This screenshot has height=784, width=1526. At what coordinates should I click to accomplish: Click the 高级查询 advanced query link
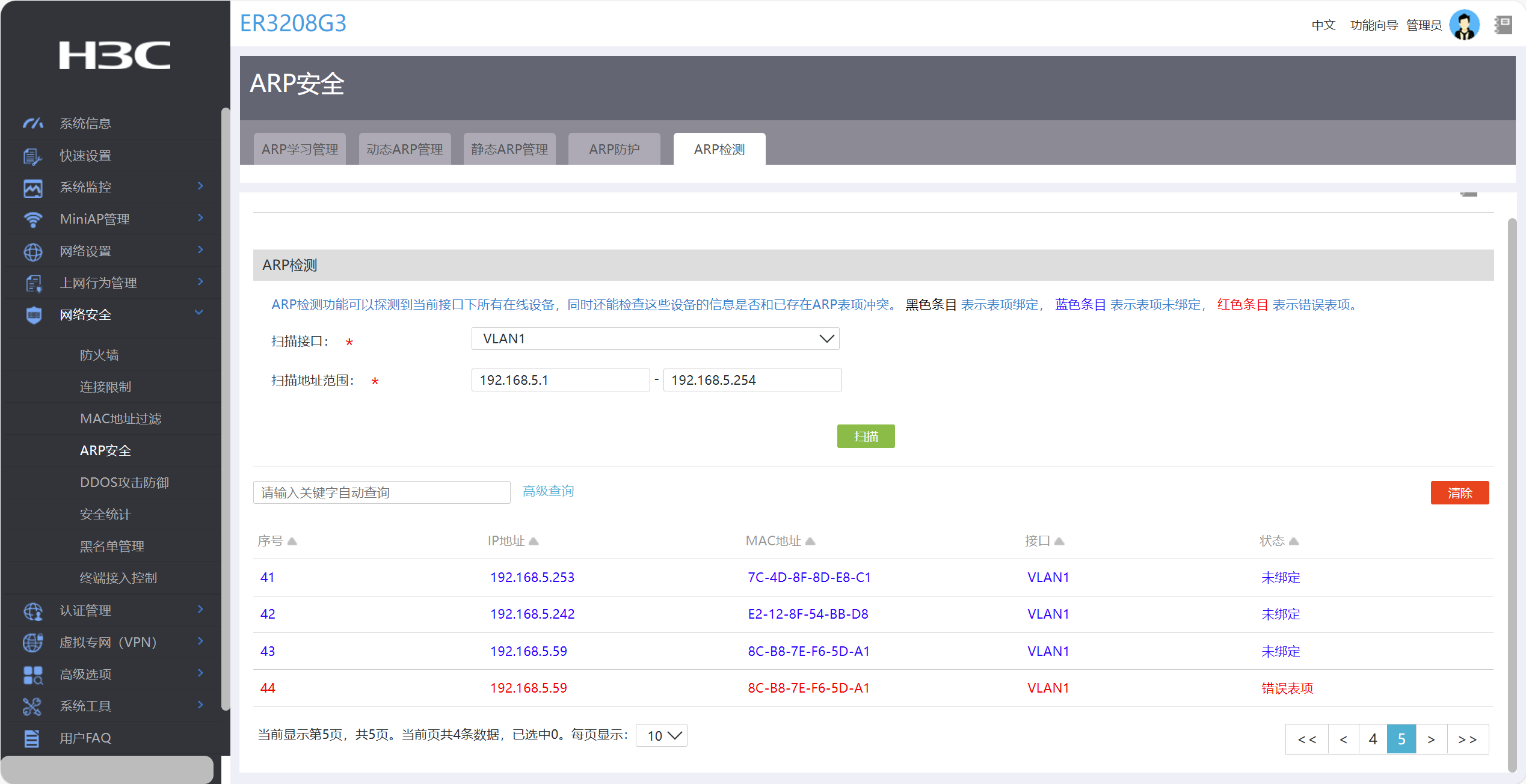click(x=548, y=491)
